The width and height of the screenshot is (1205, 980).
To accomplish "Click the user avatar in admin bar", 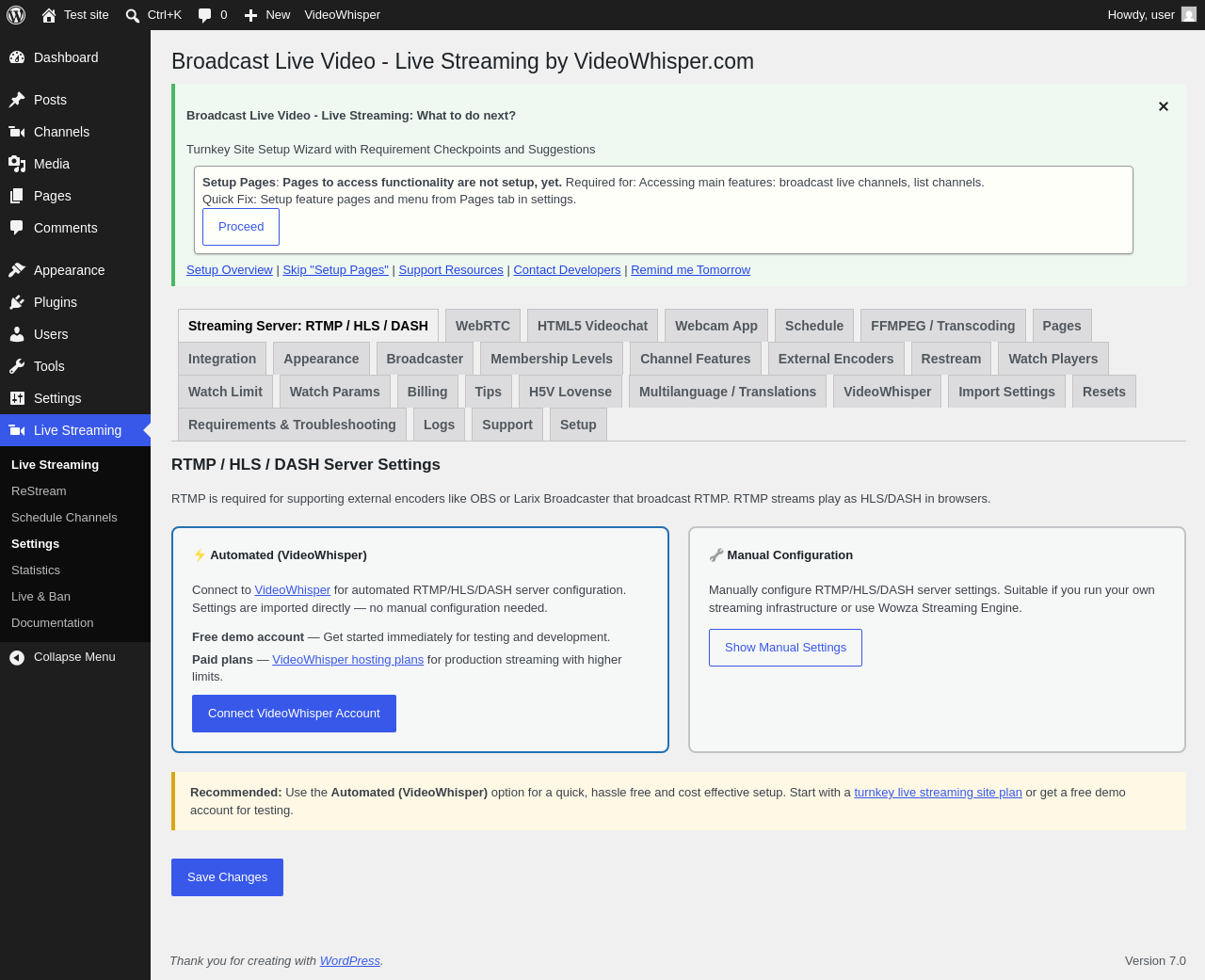I will (1189, 15).
